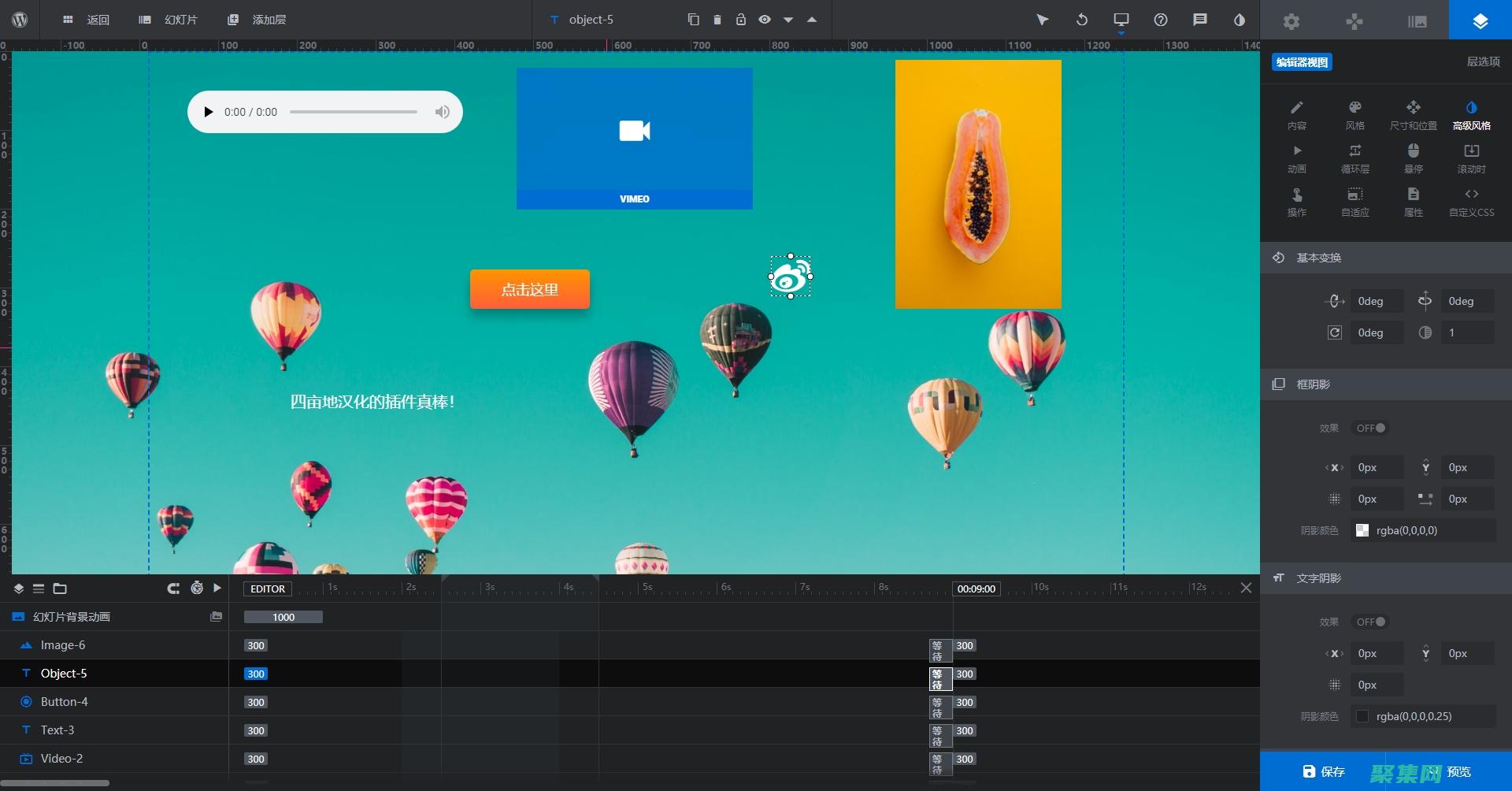This screenshot has width=1512, height=791.
Task: Select the 层选项 layer options tab
Action: pos(1483,61)
